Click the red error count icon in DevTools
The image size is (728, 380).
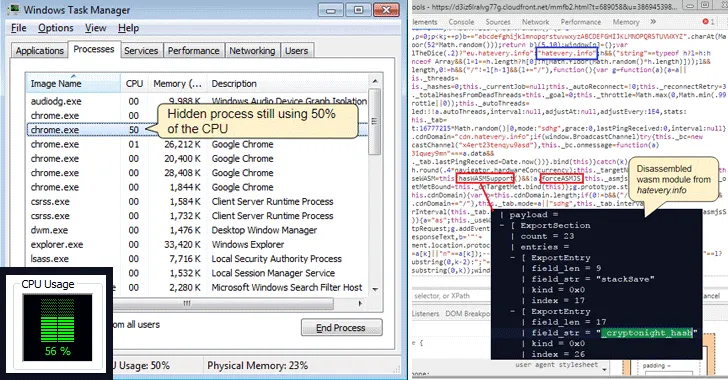pyautogui.click(x=705, y=21)
